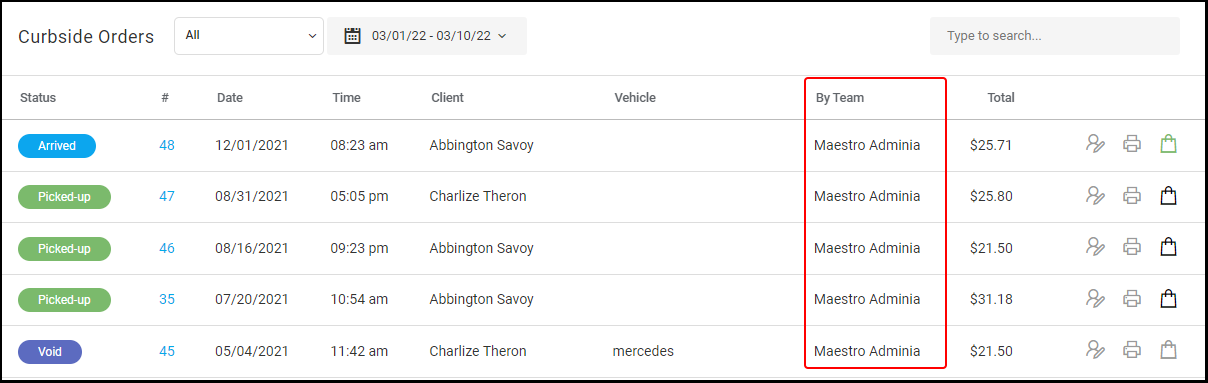Click calendar icon in date range picker
Viewport: 1208px width, 383px height.
(x=352, y=36)
